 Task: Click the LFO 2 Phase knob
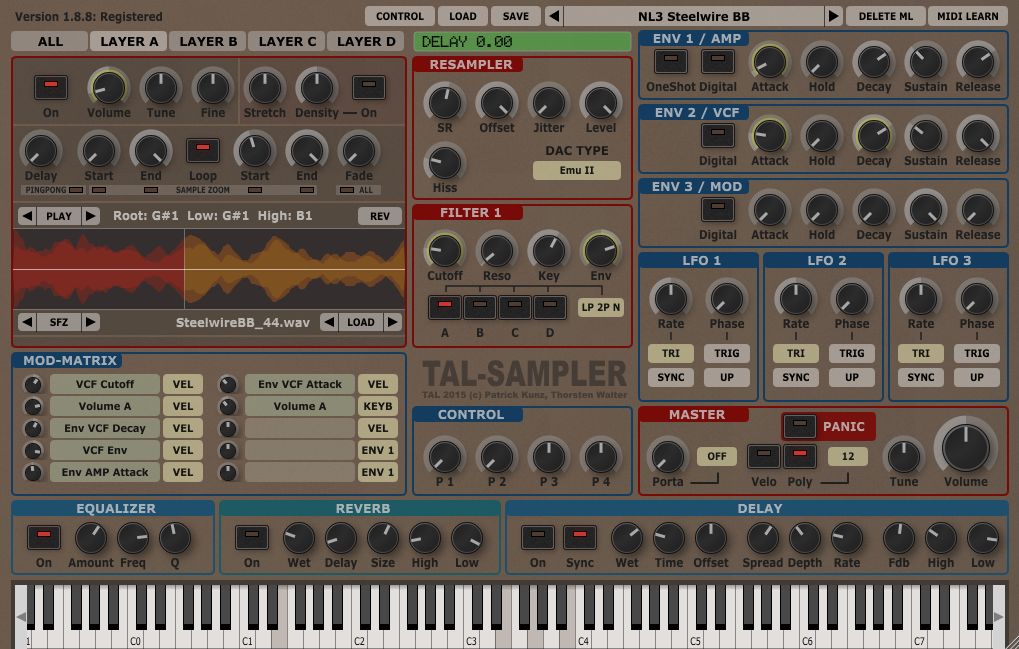[x=851, y=298]
